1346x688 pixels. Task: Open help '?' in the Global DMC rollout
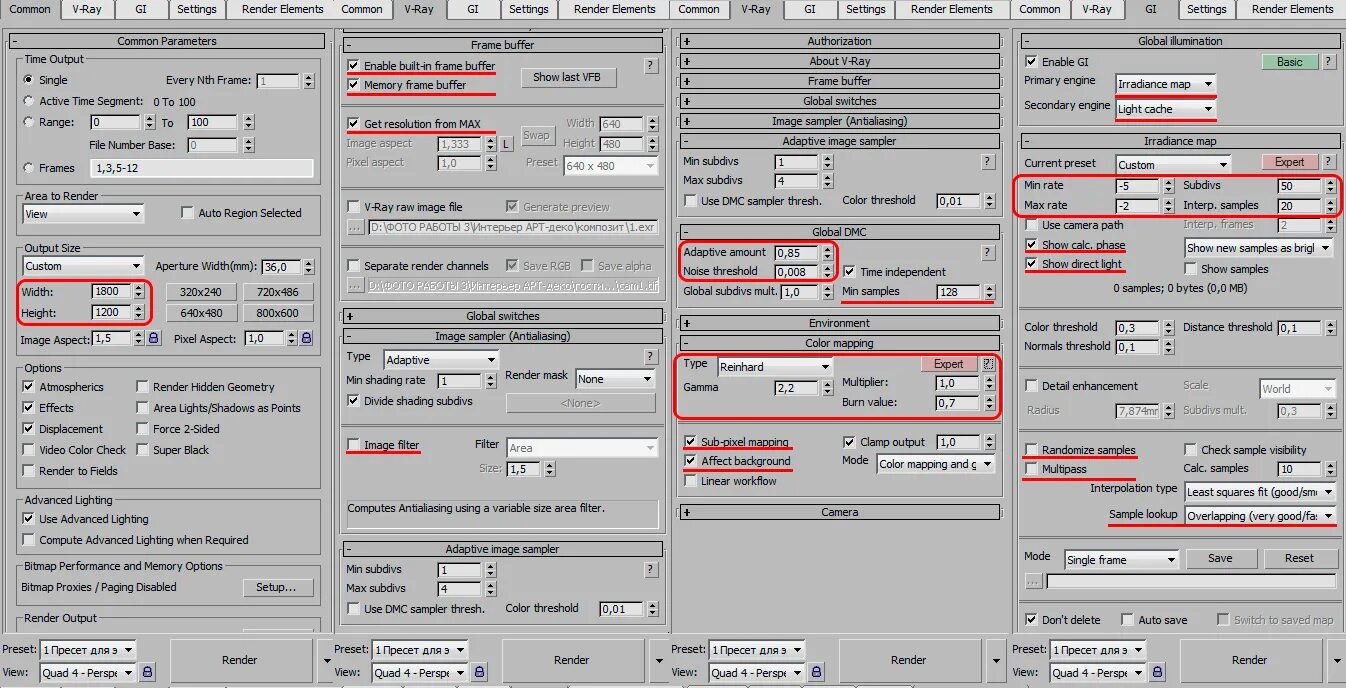988,252
